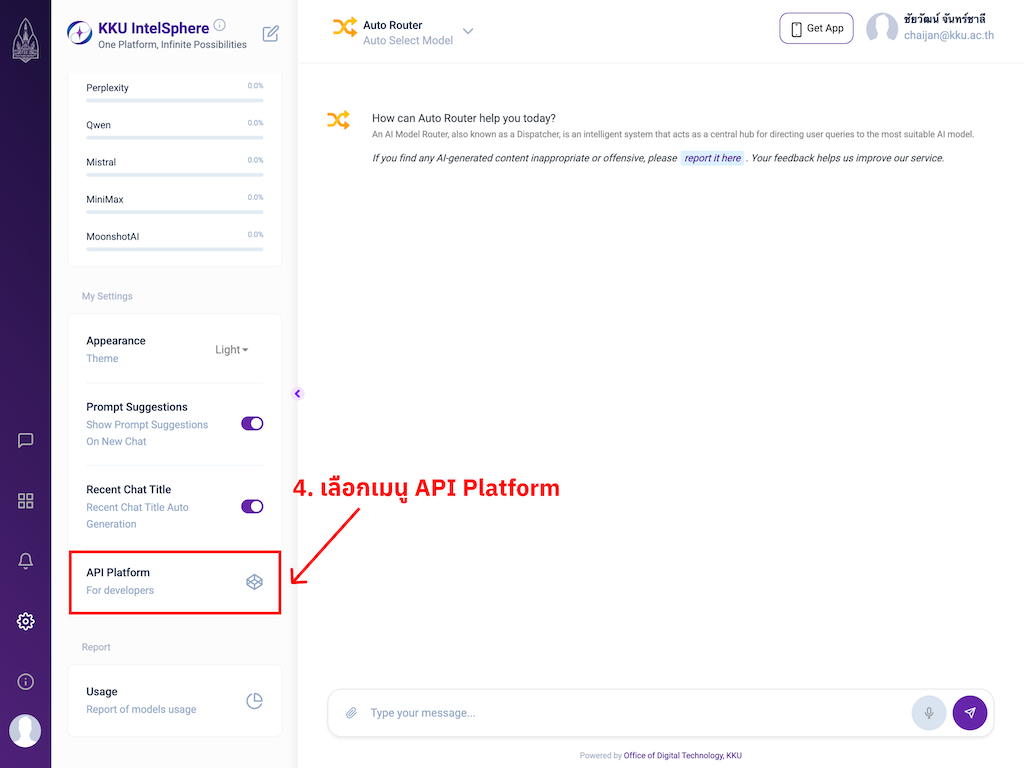This screenshot has width=1024, height=768.
Task: Click the My Settings section heading
Action: tap(107, 296)
